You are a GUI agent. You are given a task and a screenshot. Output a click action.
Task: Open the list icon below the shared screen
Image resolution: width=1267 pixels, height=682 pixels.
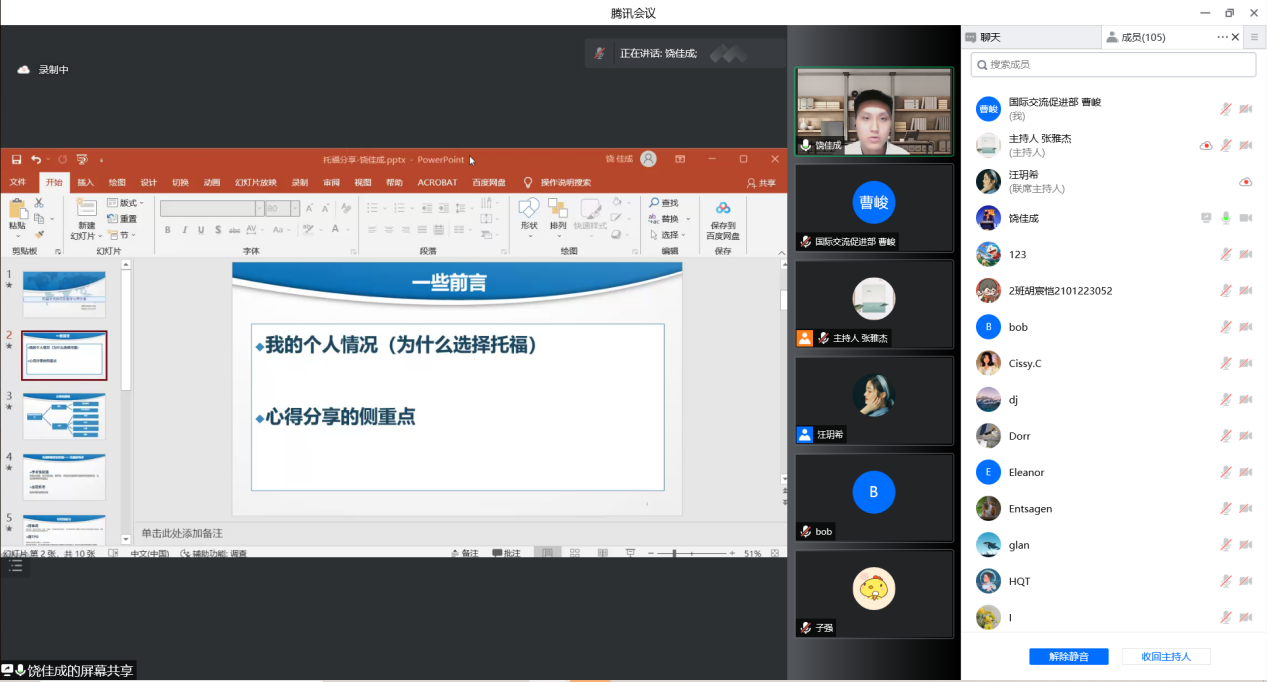click(x=15, y=565)
